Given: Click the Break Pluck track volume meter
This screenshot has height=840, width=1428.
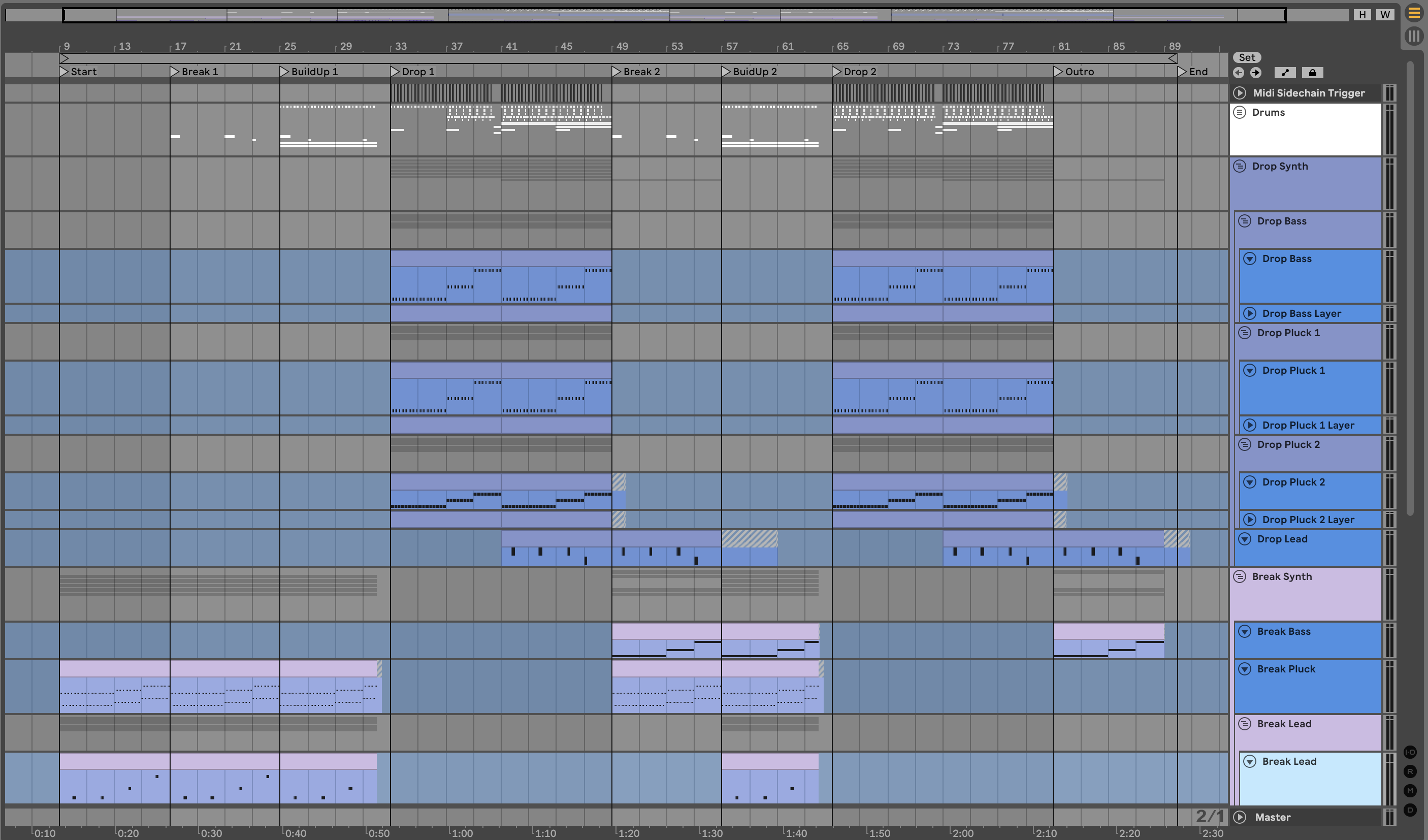Looking at the screenshot, I should 1389,687.
